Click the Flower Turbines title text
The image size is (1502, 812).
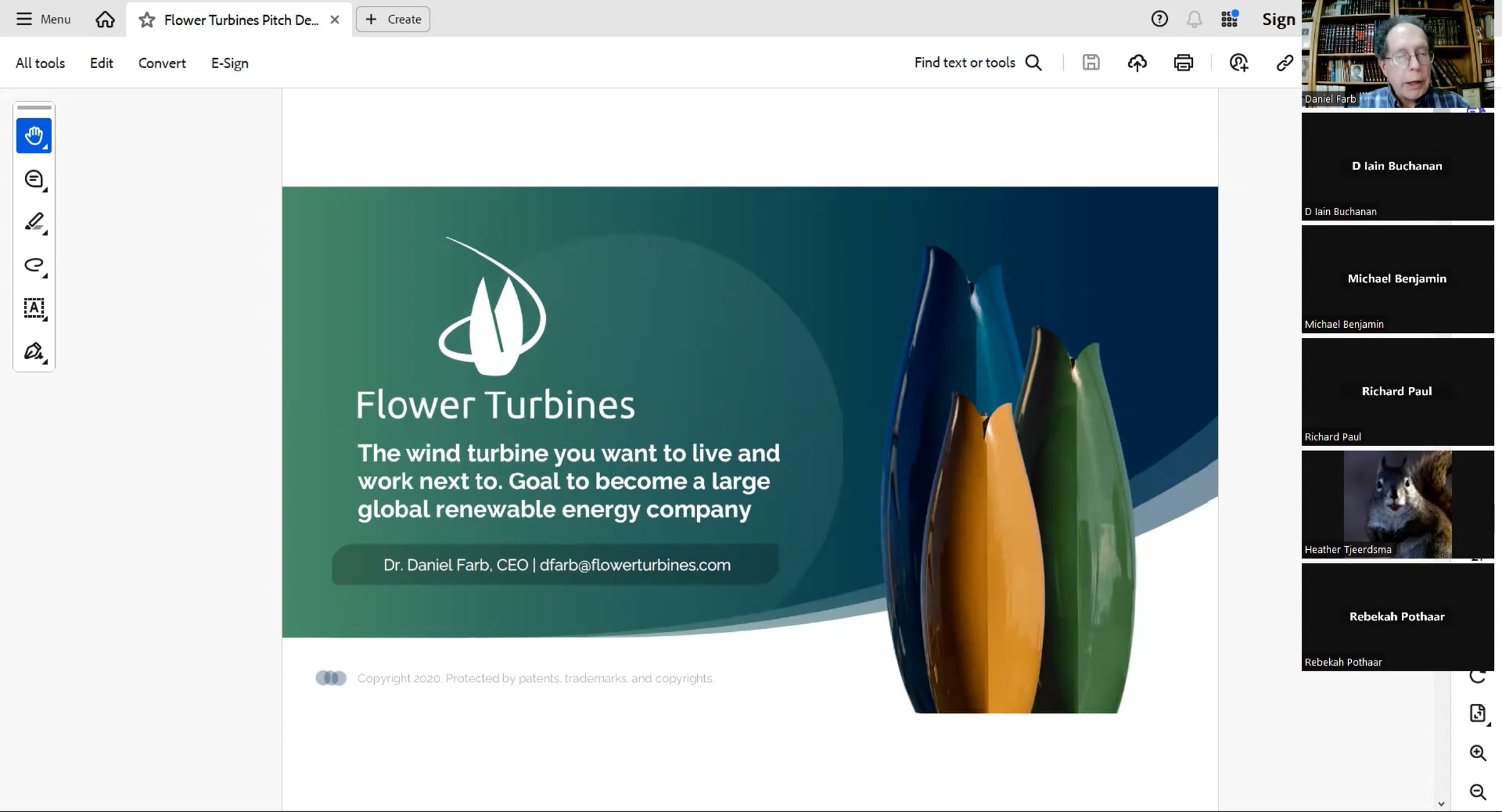pos(496,405)
